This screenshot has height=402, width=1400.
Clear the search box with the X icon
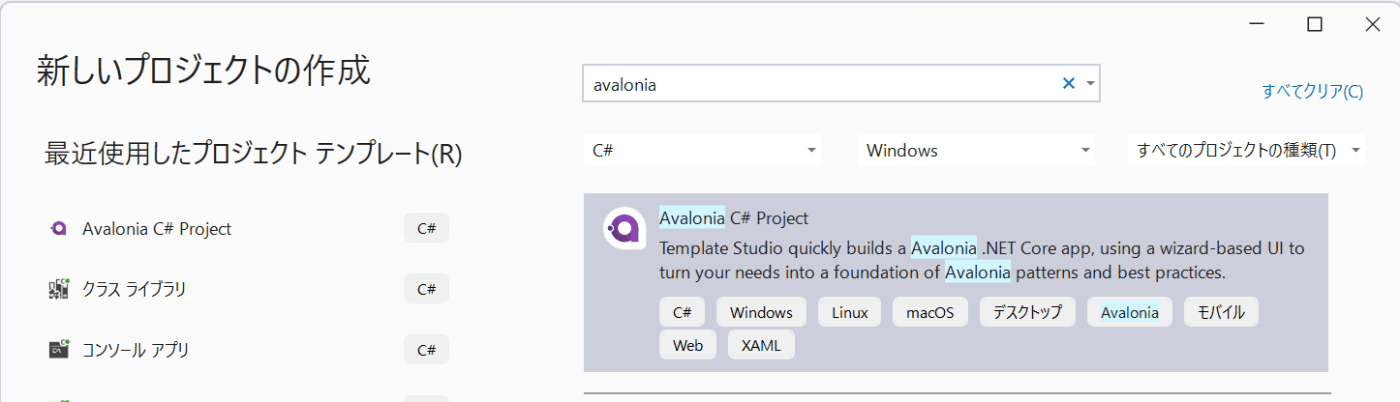(1068, 84)
